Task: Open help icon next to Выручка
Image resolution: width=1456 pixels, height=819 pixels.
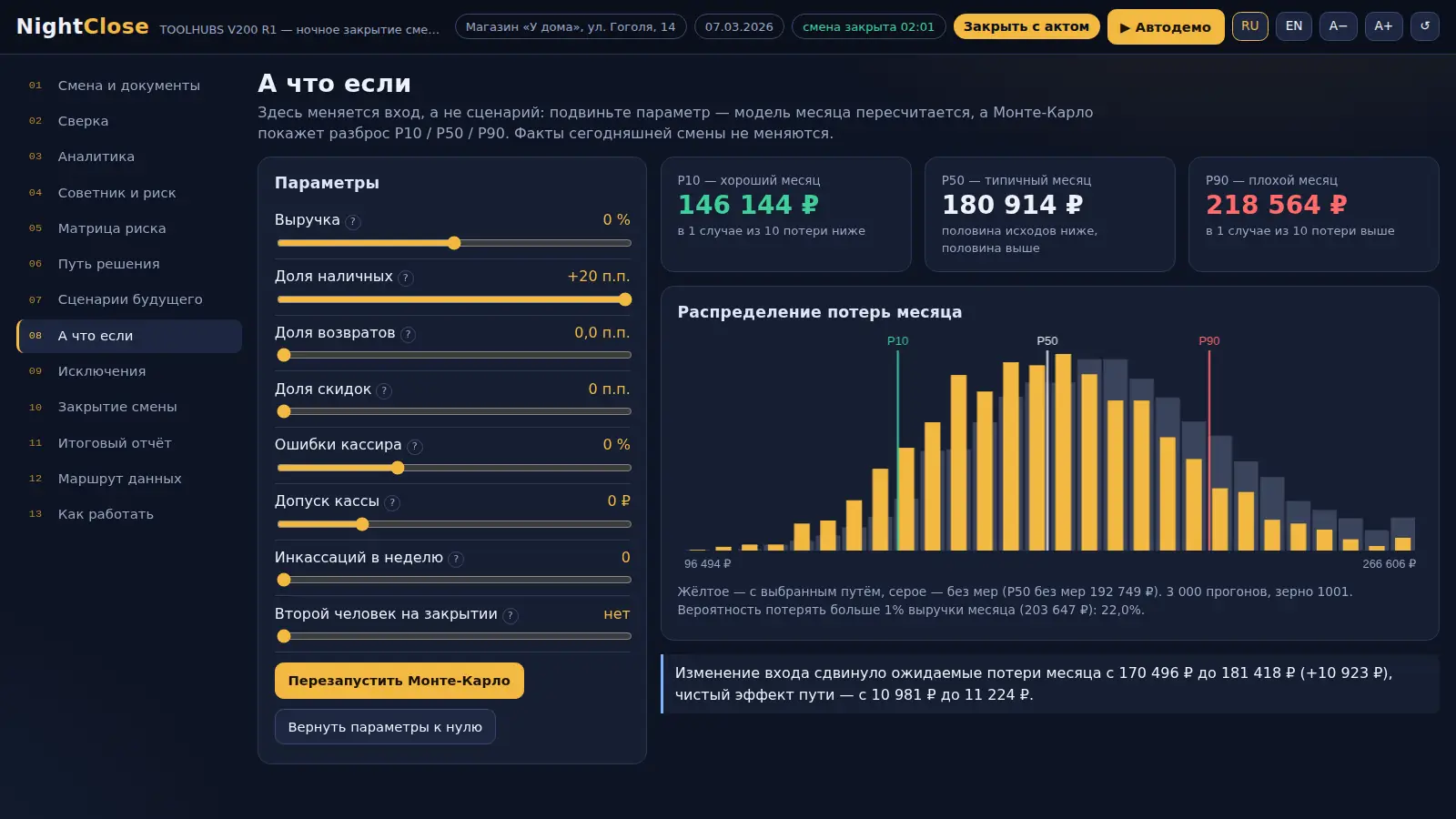Action: pos(353,221)
